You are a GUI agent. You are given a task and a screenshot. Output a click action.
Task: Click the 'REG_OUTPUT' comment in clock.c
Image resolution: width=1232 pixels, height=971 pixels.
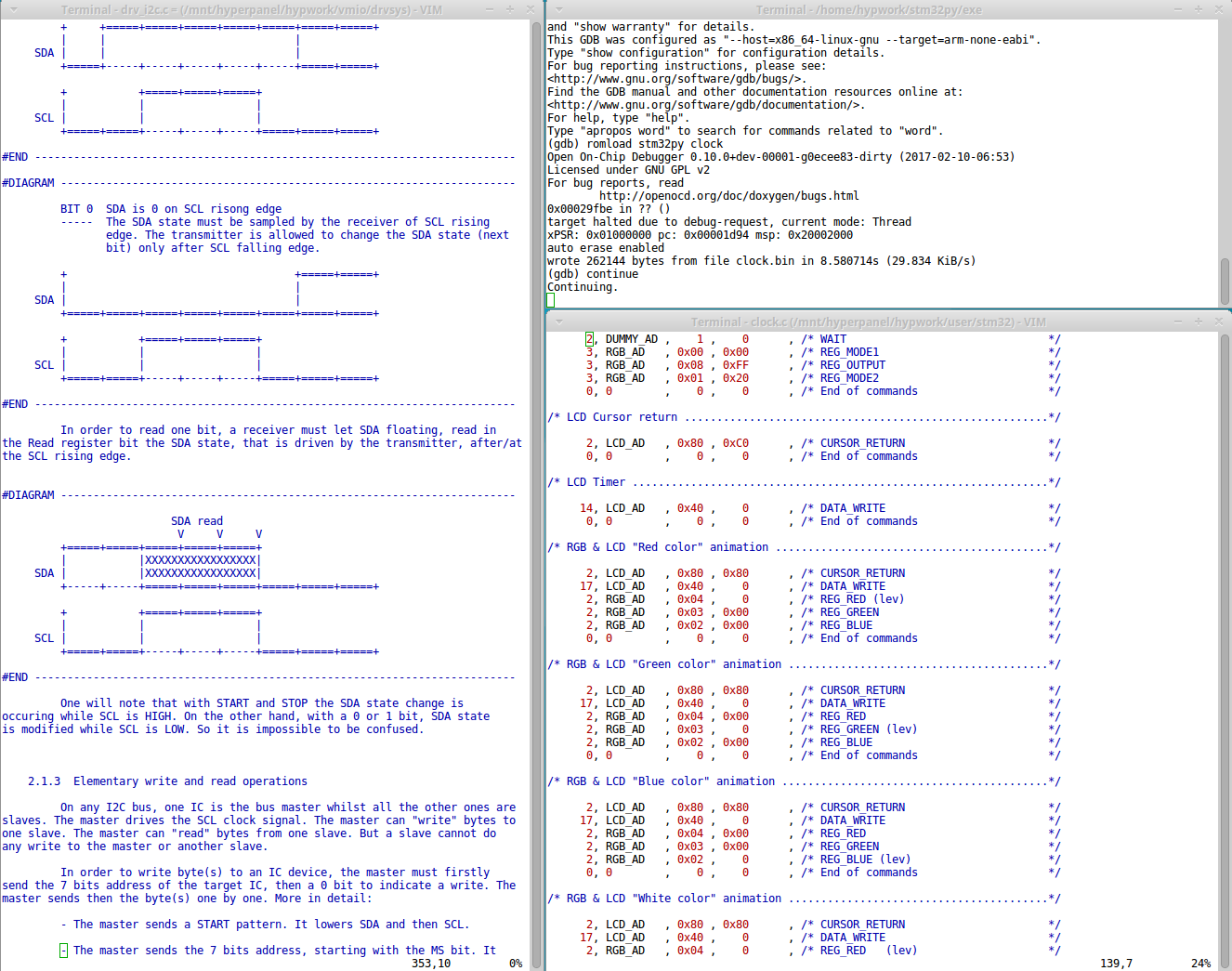(x=853, y=365)
